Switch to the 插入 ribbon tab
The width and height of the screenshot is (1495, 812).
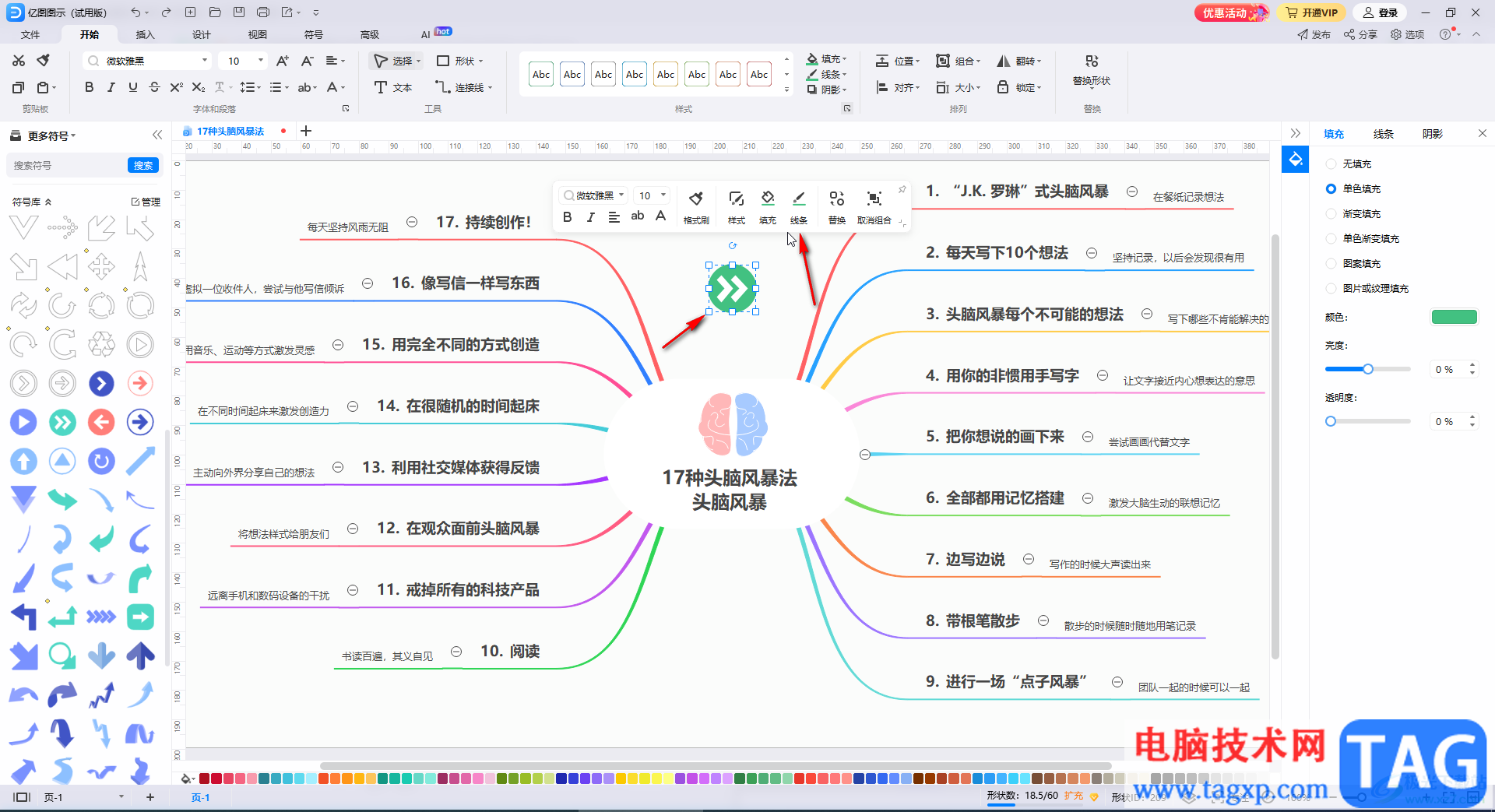click(146, 34)
